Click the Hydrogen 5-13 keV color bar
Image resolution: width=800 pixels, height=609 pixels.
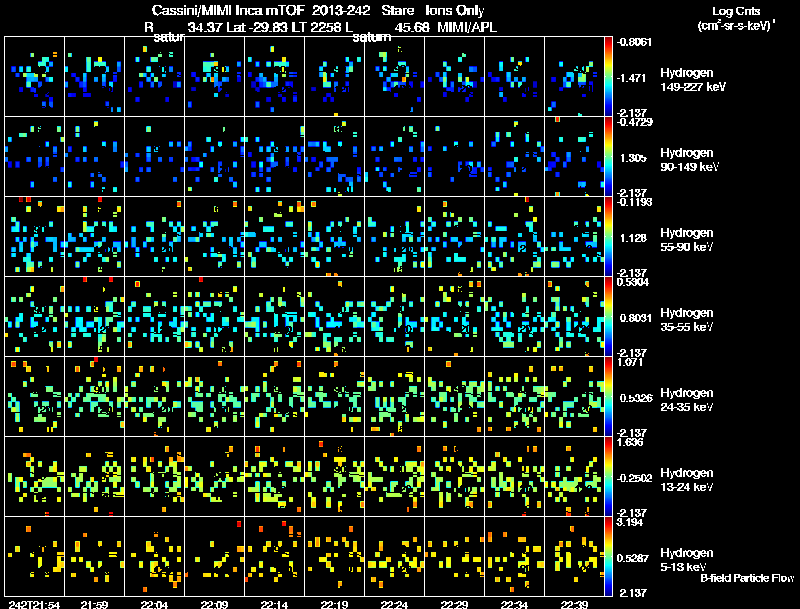click(608, 557)
